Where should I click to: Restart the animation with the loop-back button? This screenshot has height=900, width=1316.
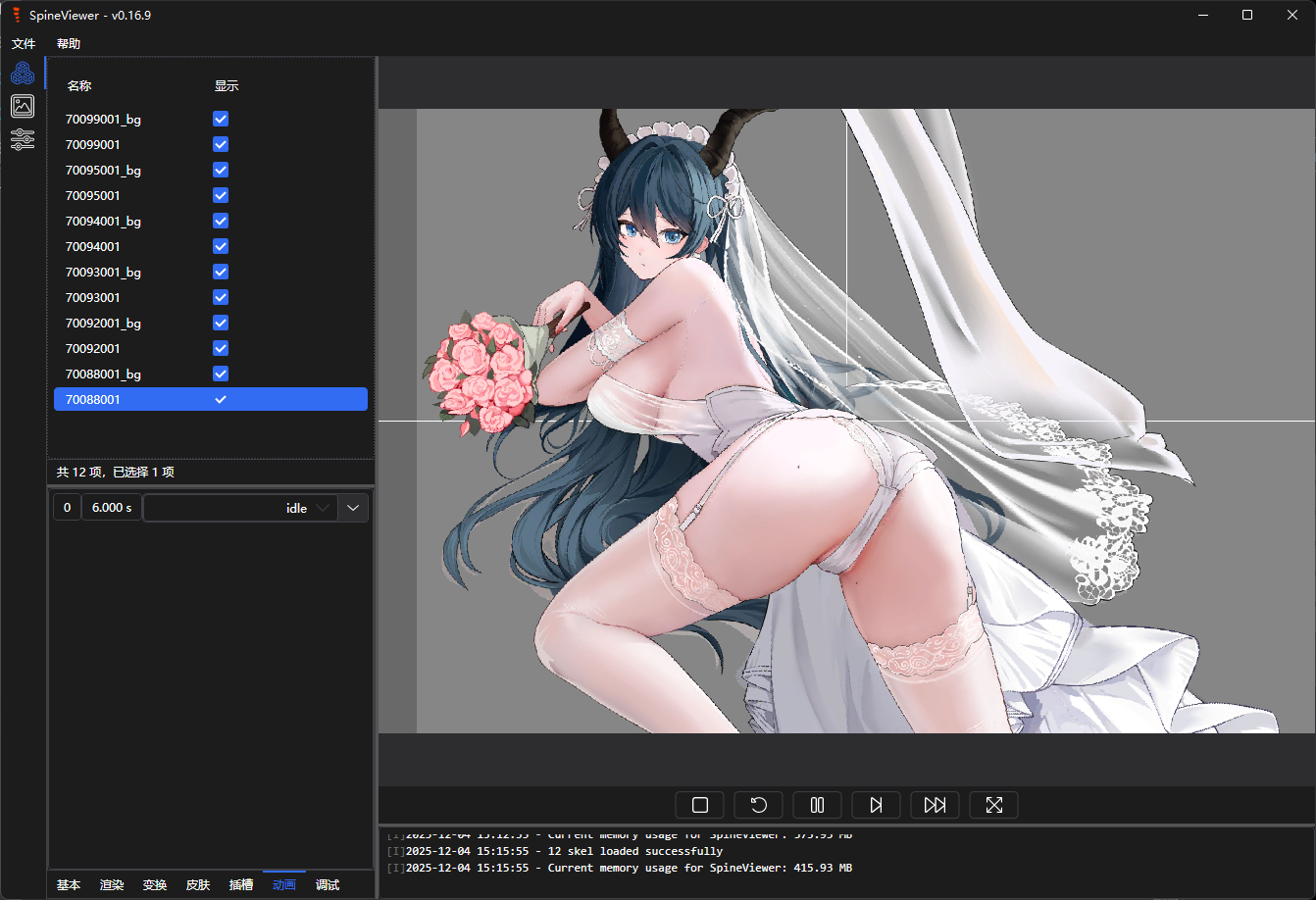click(759, 805)
